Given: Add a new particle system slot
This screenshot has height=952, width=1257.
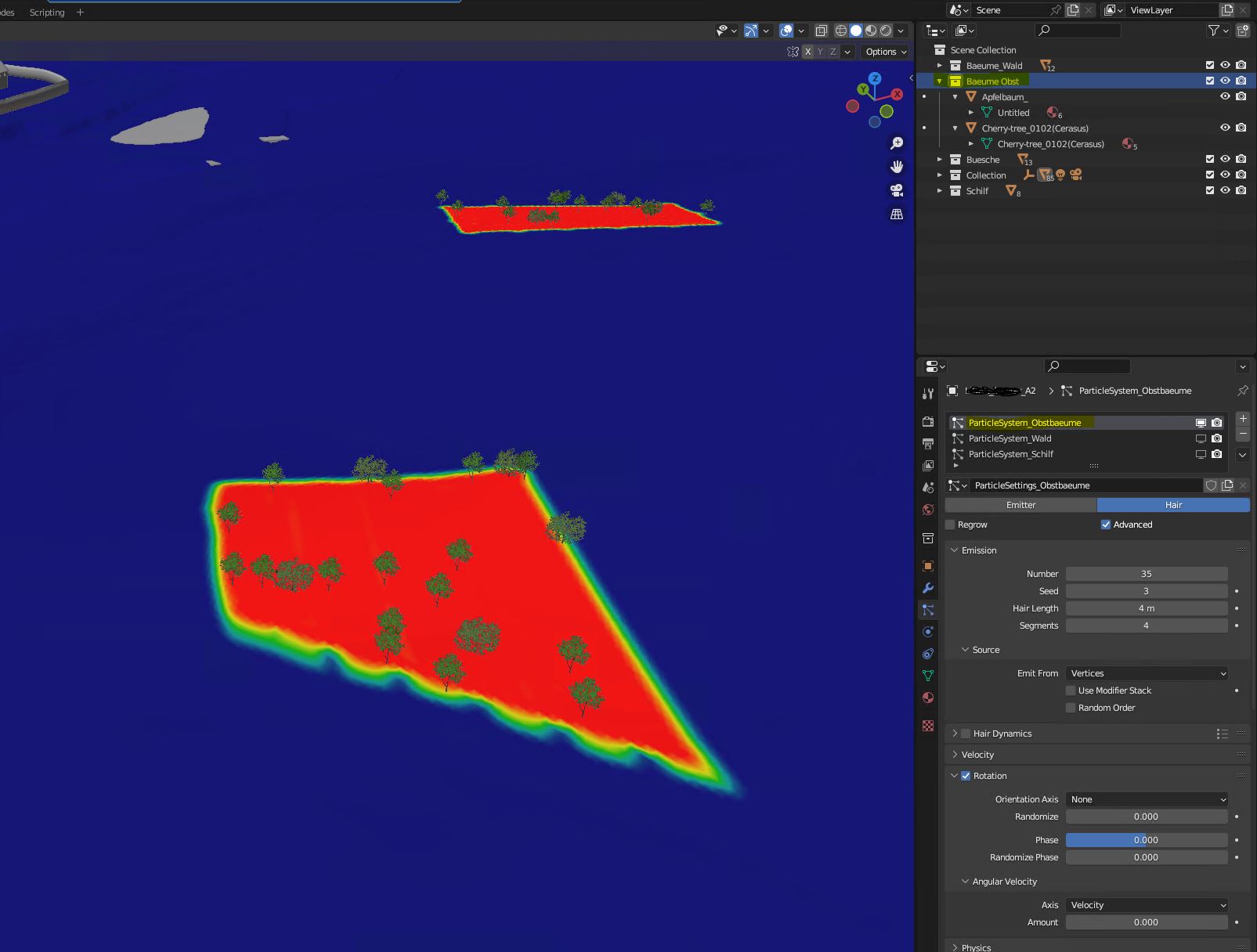Looking at the screenshot, I should [x=1243, y=419].
